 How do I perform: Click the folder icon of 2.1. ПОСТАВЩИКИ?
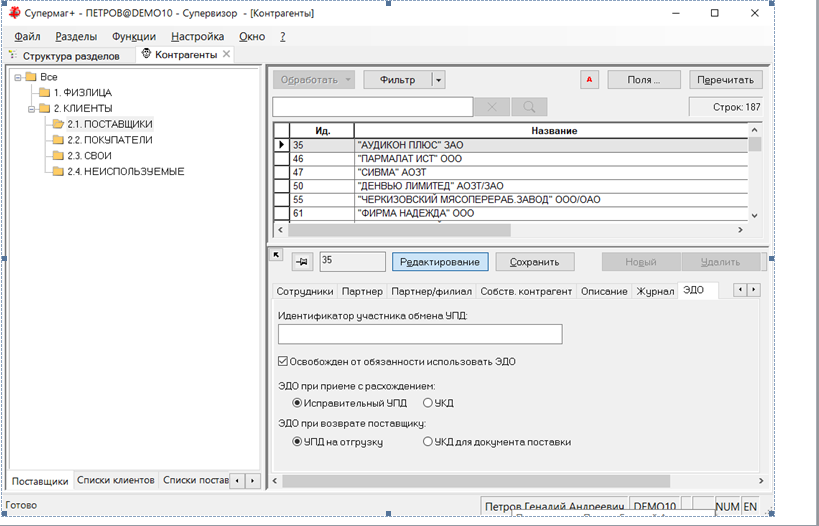tap(58, 124)
